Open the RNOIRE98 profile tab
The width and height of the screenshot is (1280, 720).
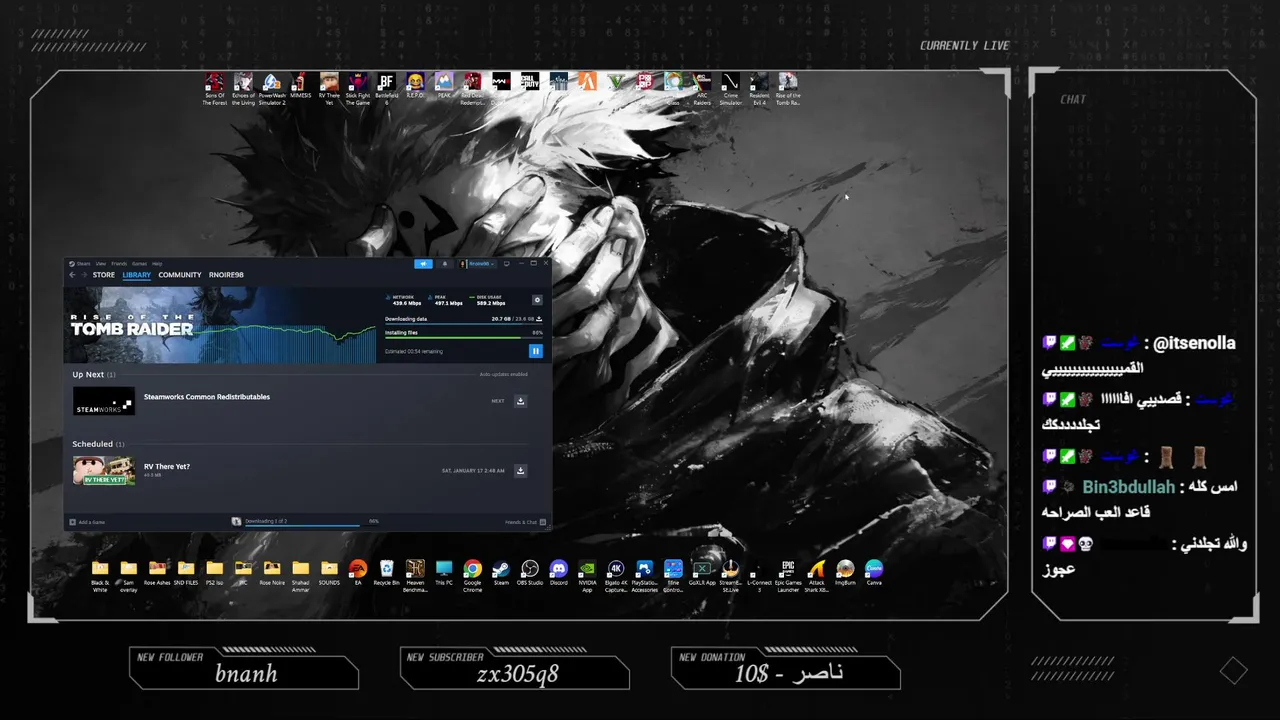pos(226,275)
